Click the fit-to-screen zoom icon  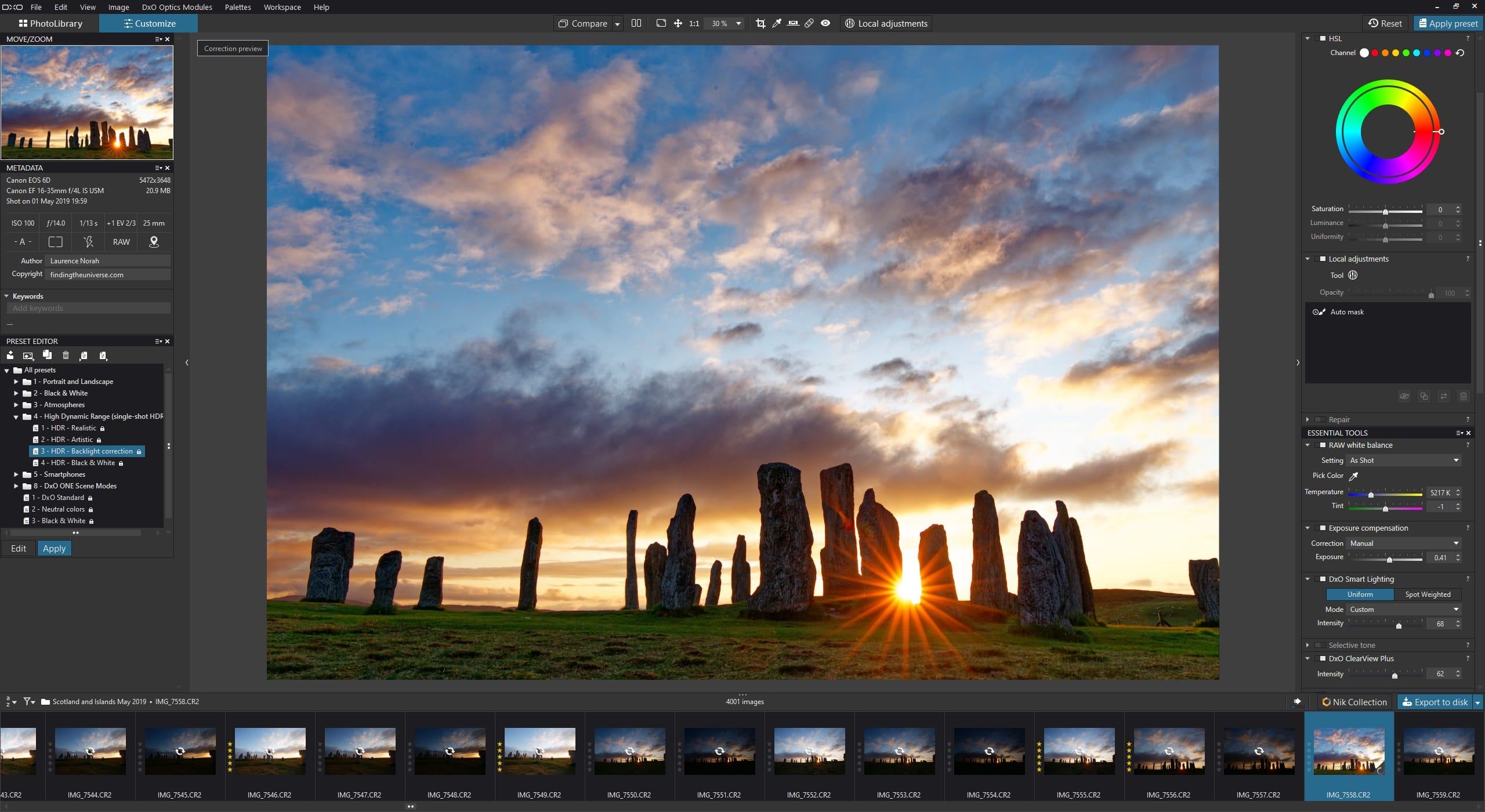tap(661, 23)
